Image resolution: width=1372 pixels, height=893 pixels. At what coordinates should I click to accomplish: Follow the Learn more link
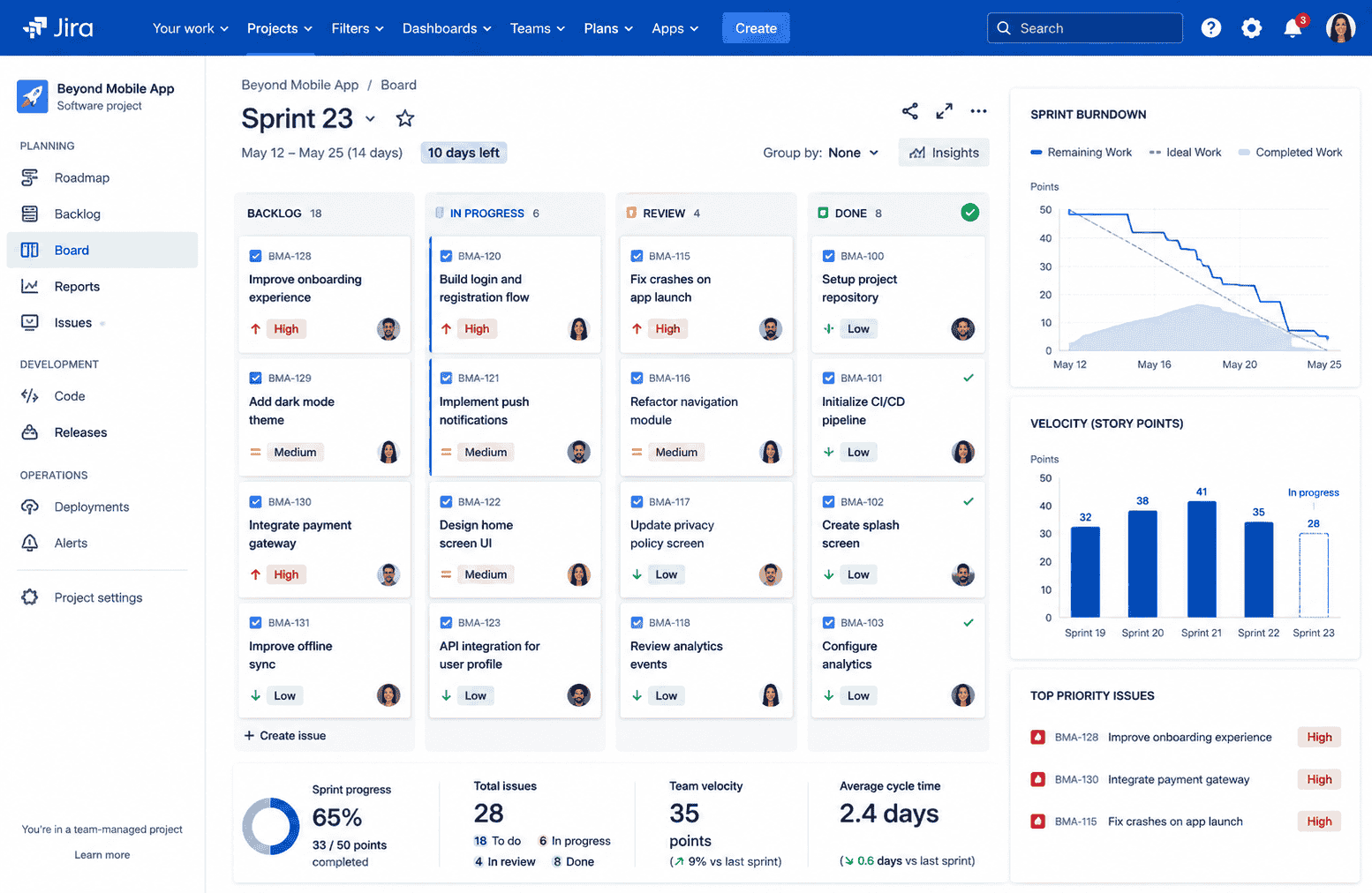[x=102, y=854]
